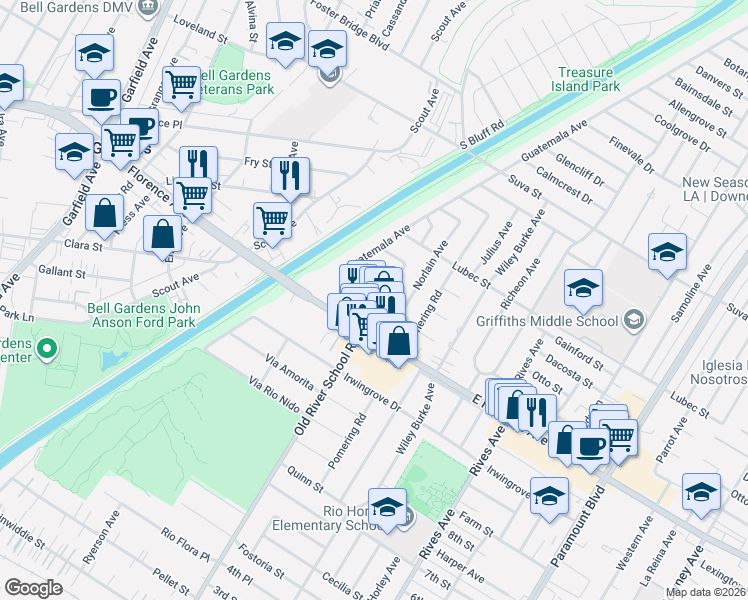Image resolution: width=748 pixels, height=600 pixels.
Task: Click the Harper Ave label
Action: pos(460,566)
